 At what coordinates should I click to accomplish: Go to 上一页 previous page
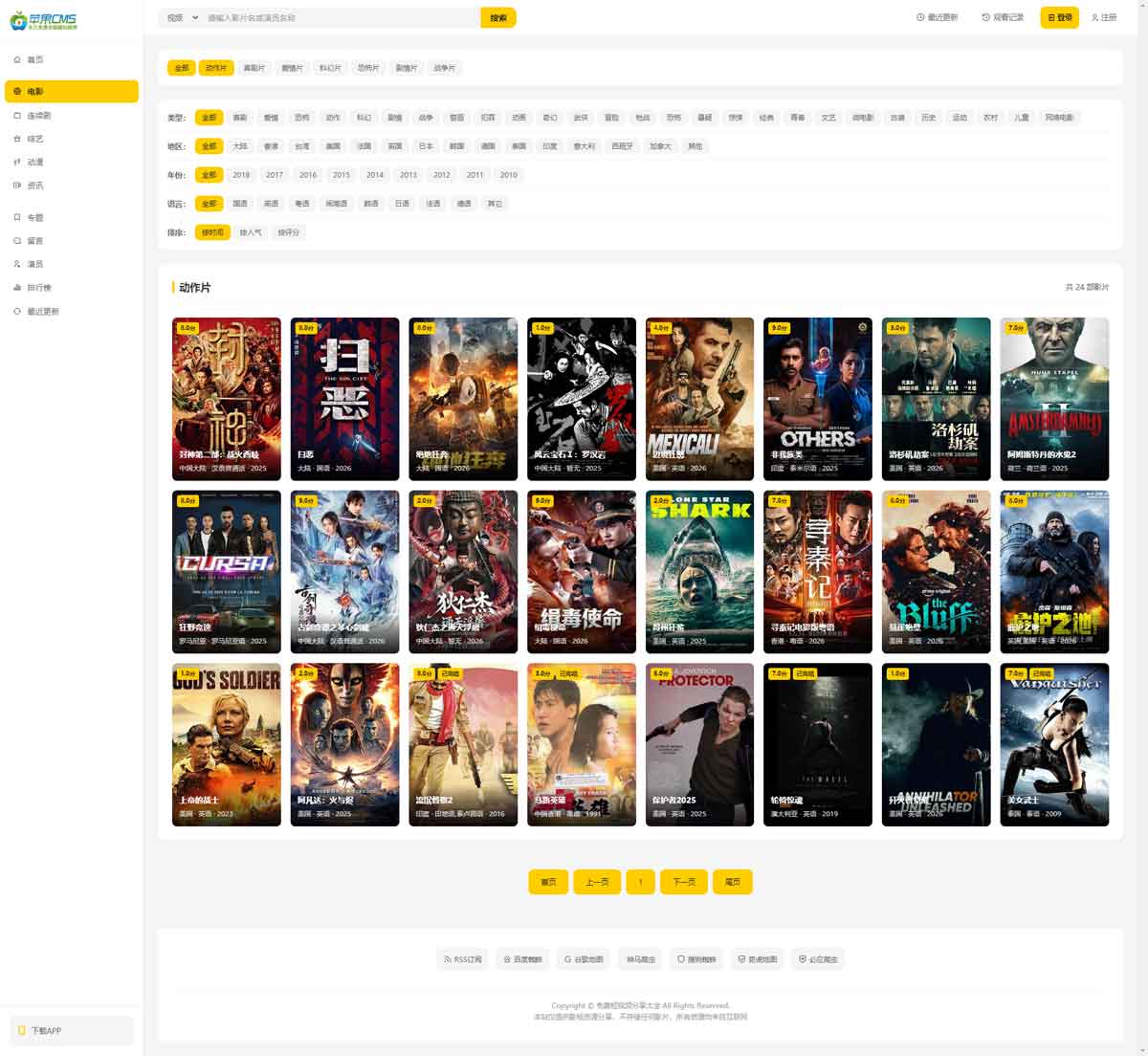597,882
